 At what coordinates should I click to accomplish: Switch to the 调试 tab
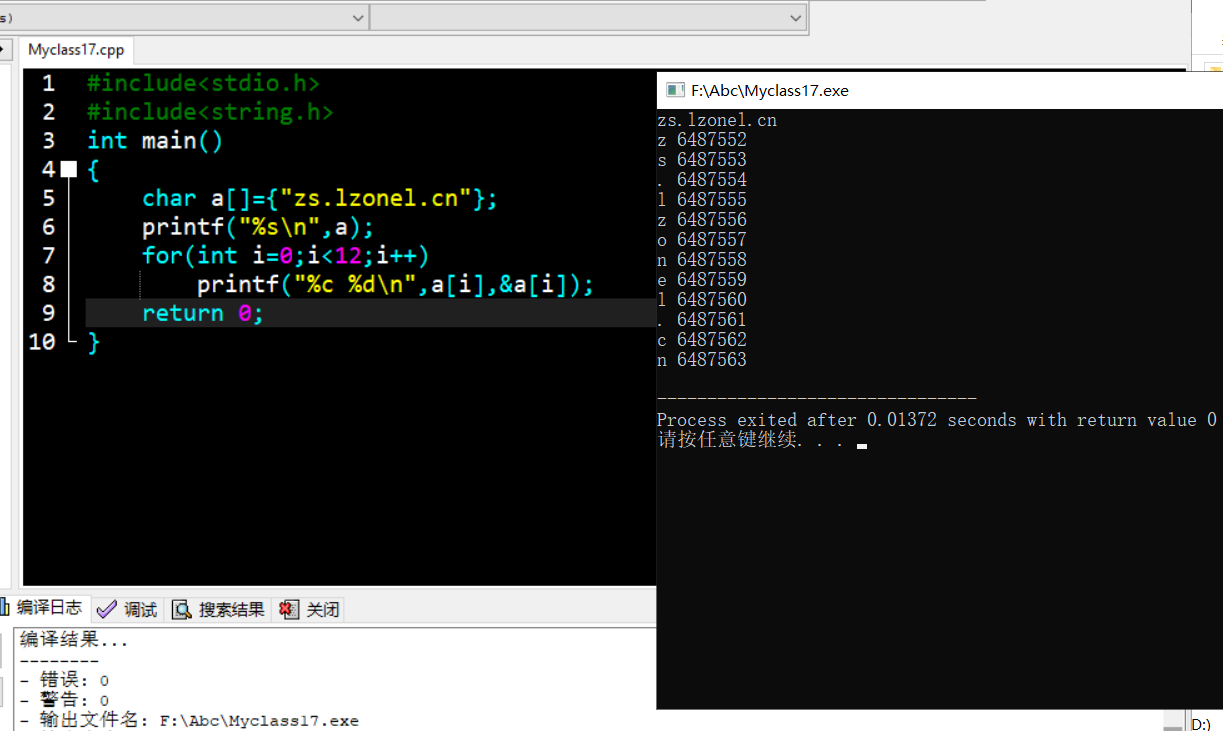pyautogui.click(x=128, y=609)
